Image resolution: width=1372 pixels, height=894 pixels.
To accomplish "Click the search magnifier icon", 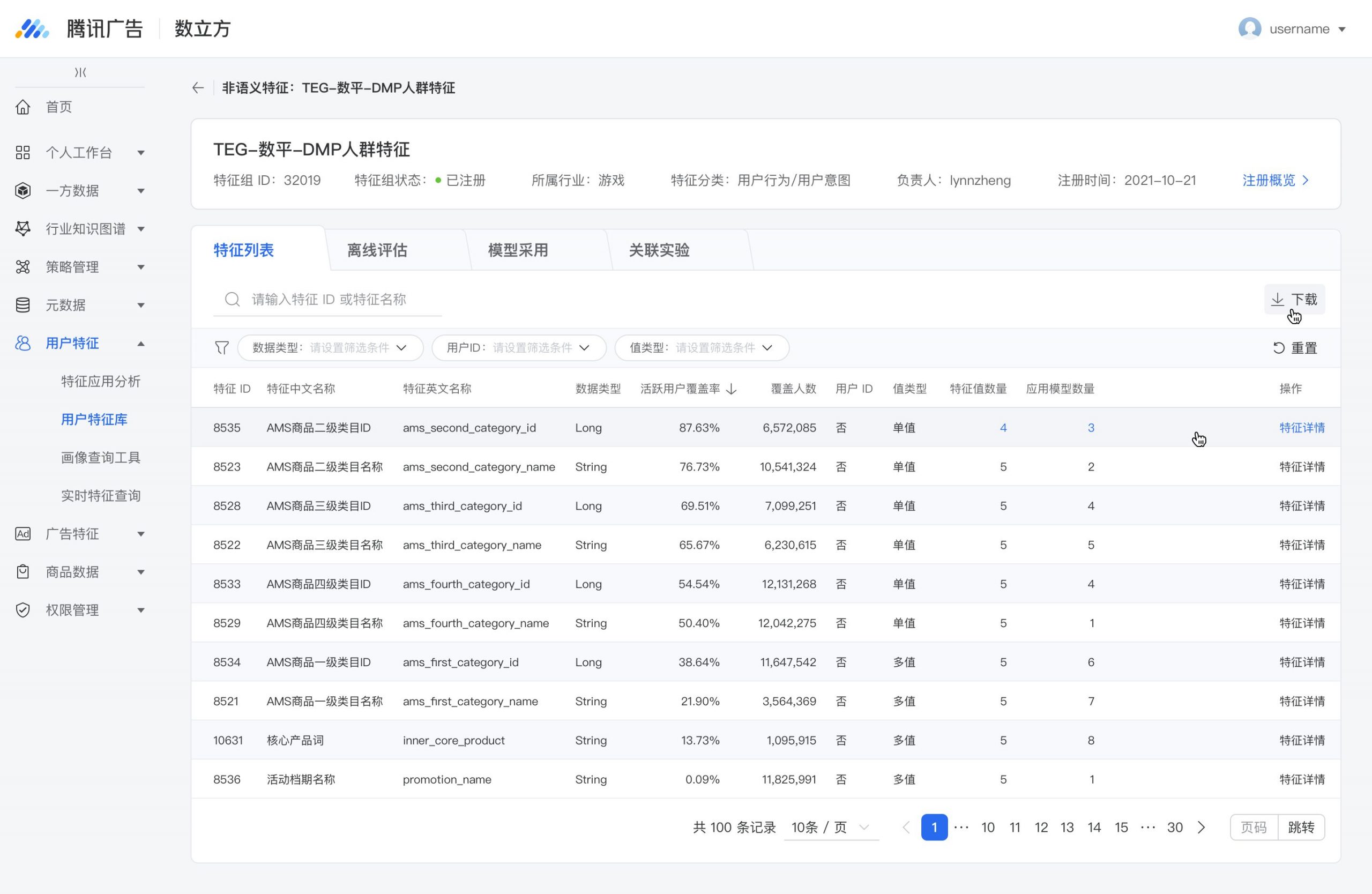I will point(232,299).
